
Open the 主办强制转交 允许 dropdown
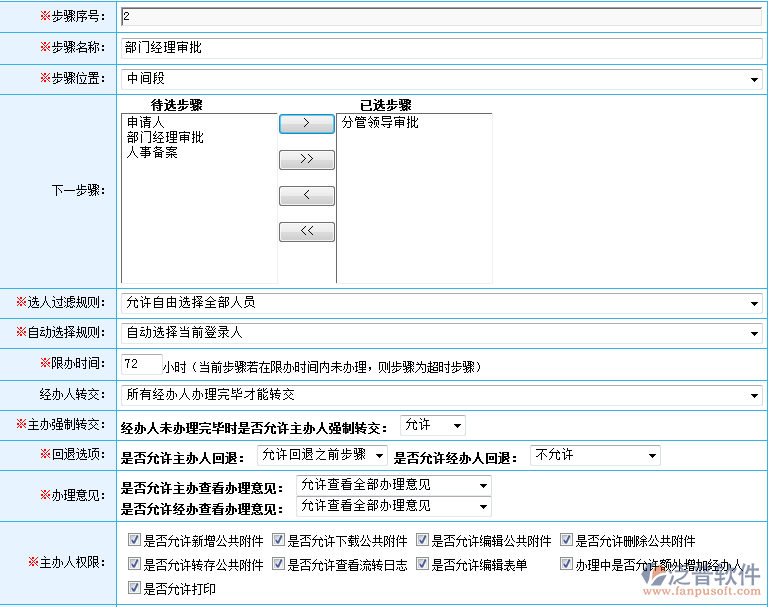pos(432,426)
